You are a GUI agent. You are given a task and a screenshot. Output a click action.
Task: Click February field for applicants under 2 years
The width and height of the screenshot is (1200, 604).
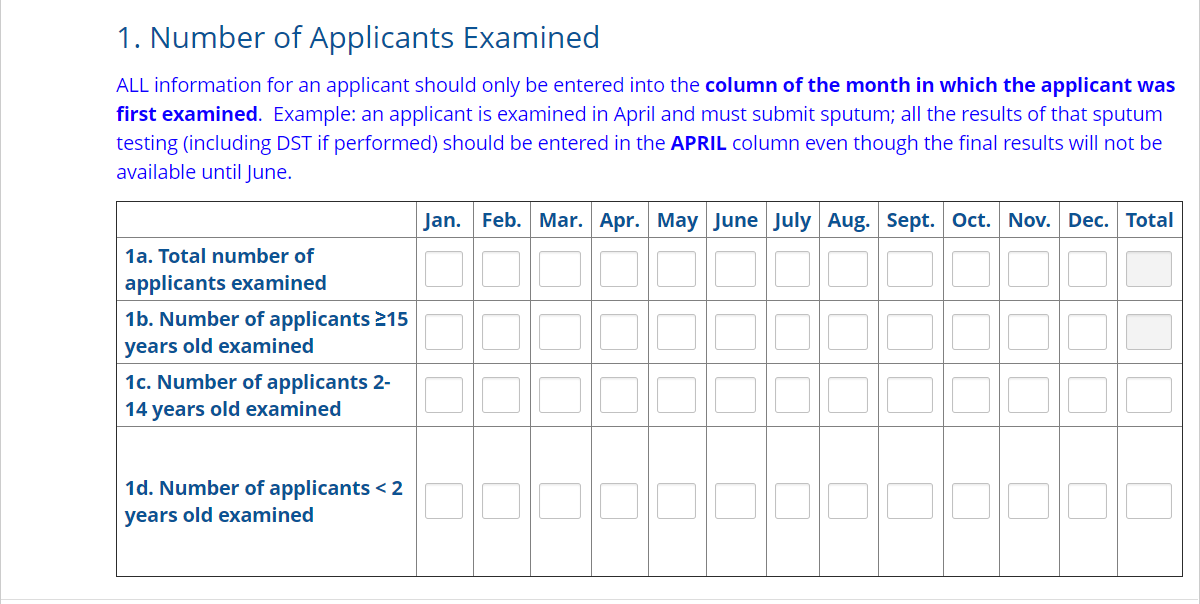coord(501,501)
